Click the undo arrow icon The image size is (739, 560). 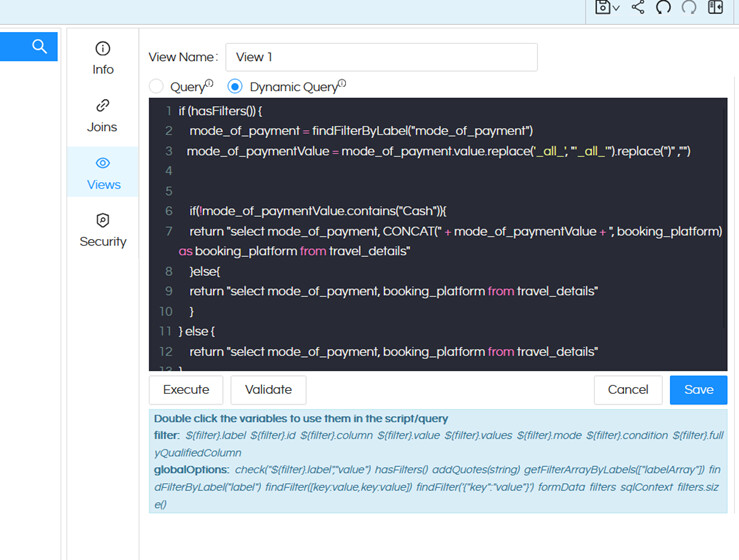pos(664,7)
